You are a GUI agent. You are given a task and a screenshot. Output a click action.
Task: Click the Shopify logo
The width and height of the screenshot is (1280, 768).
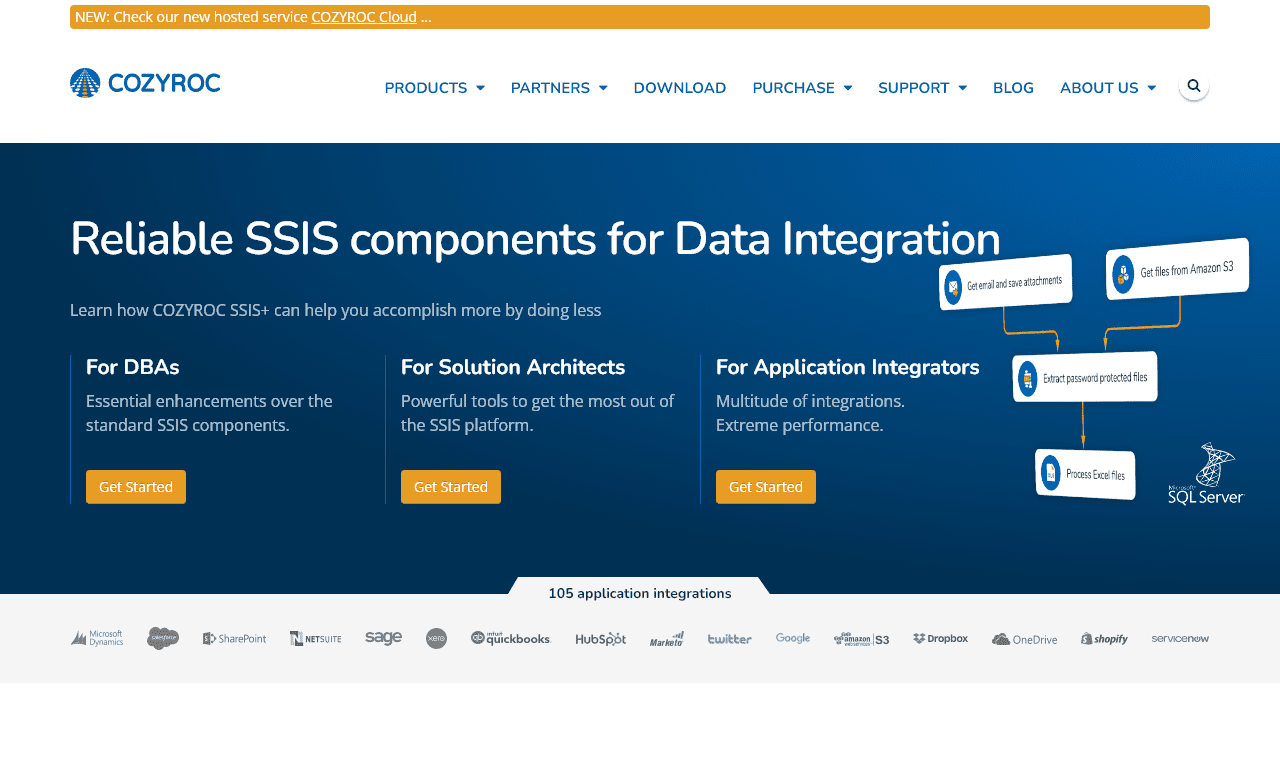pyautogui.click(x=1104, y=638)
